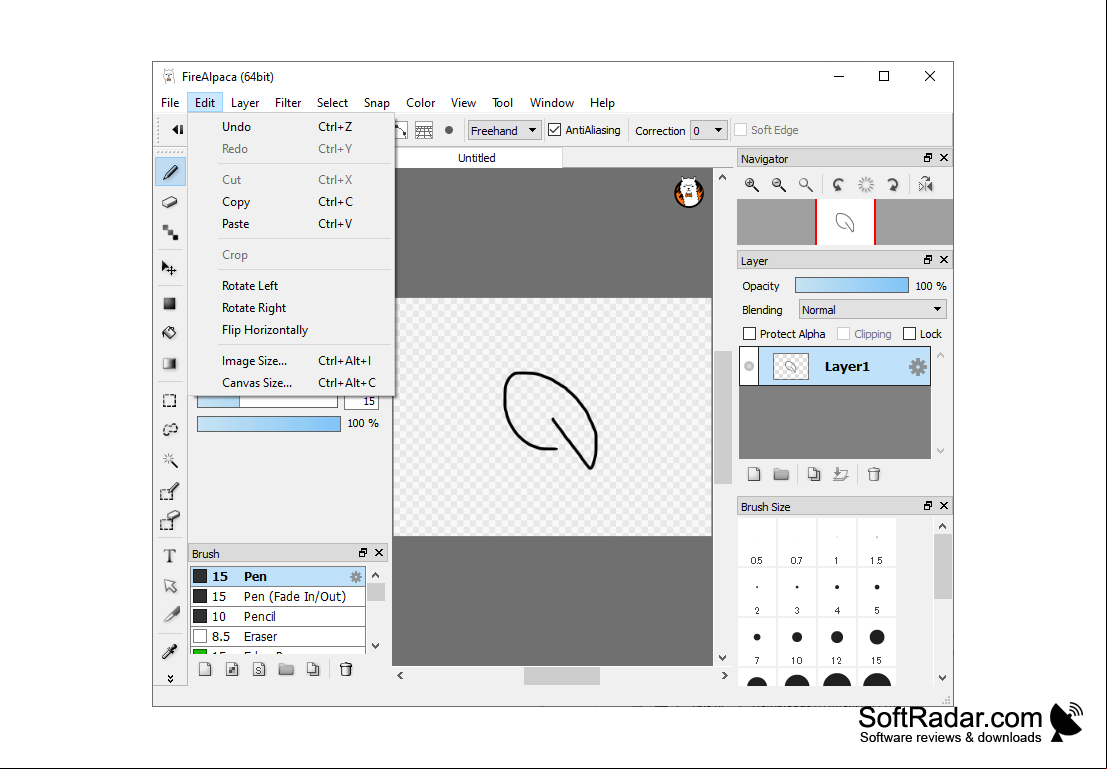Select the Operation arrow tool
Screen dimensions: 1107x769
(x=170, y=585)
